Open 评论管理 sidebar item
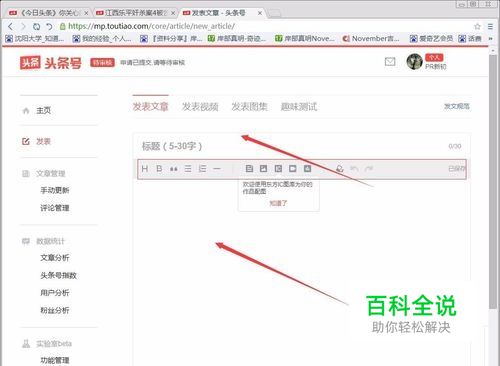500x366 pixels. 55,208
